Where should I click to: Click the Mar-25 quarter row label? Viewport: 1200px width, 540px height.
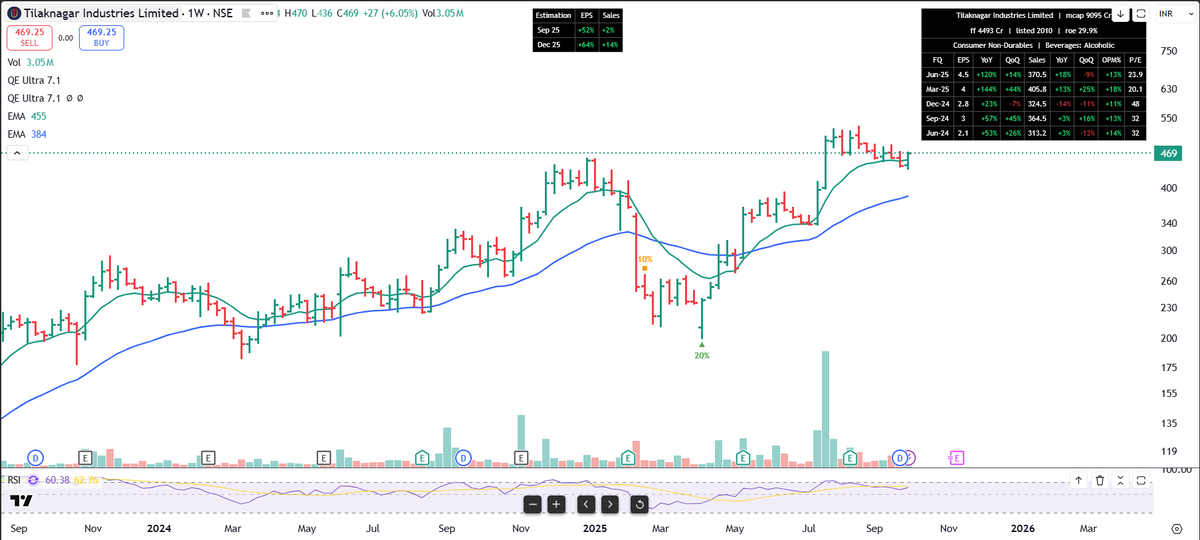(x=937, y=89)
